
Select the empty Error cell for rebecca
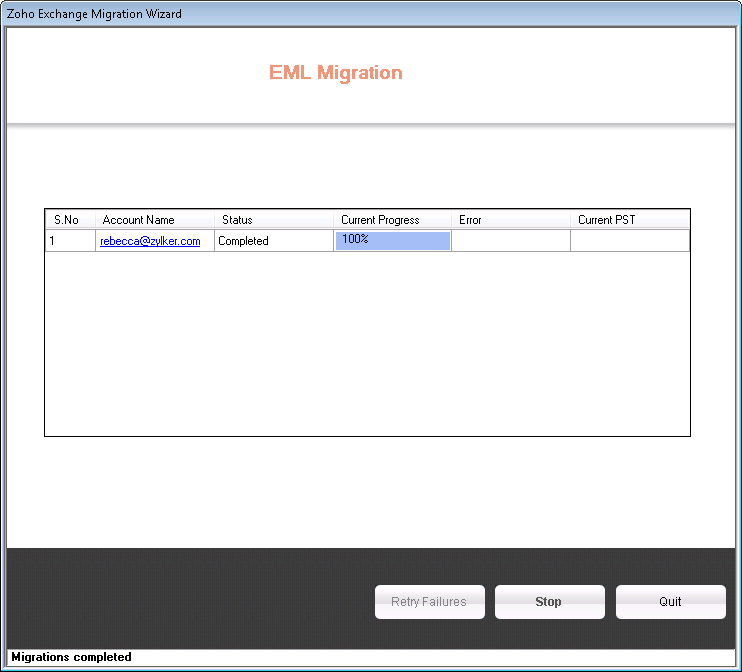pyautogui.click(x=510, y=241)
